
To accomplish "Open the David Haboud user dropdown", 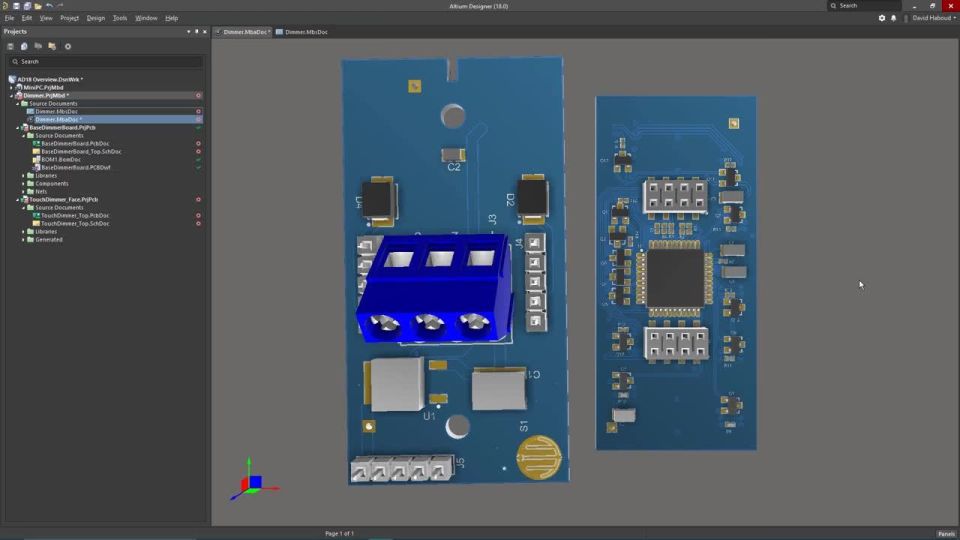I will coord(934,18).
